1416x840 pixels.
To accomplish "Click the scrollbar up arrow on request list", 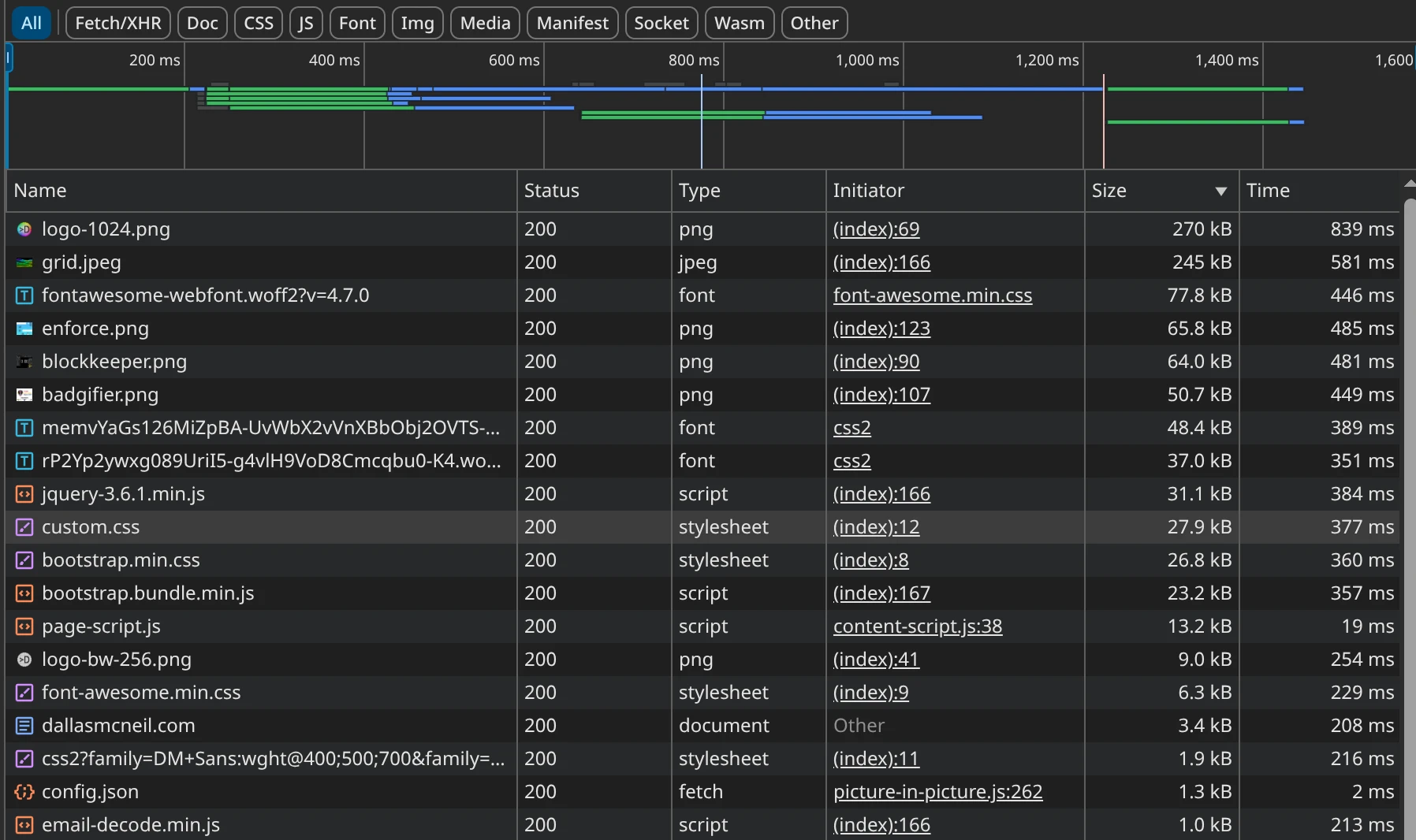I will pyautogui.click(x=1409, y=184).
